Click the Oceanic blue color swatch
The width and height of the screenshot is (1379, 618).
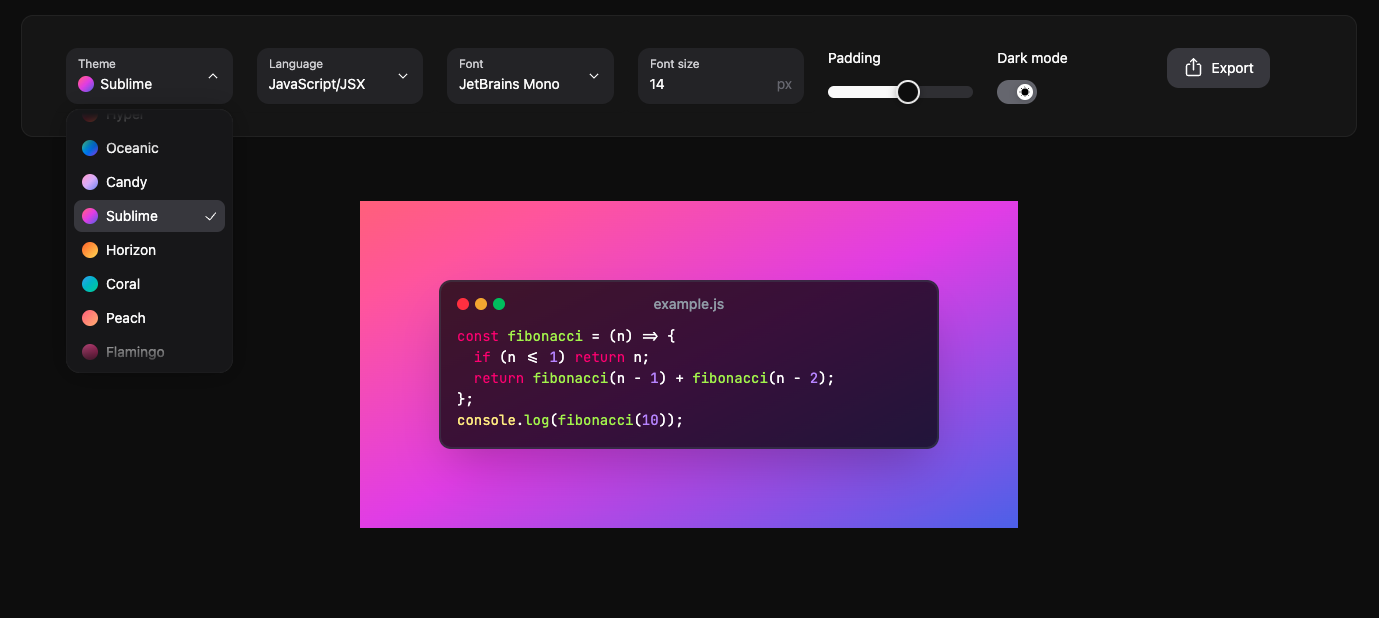pyautogui.click(x=90, y=148)
